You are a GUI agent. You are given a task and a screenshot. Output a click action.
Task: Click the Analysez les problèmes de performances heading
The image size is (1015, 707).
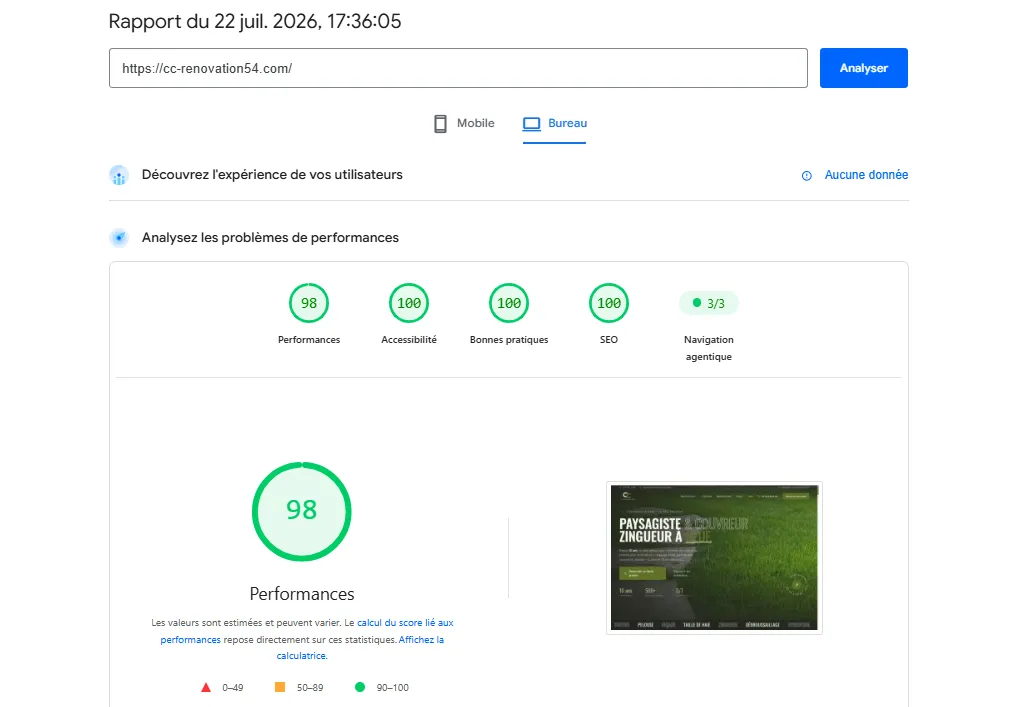[270, 238]
